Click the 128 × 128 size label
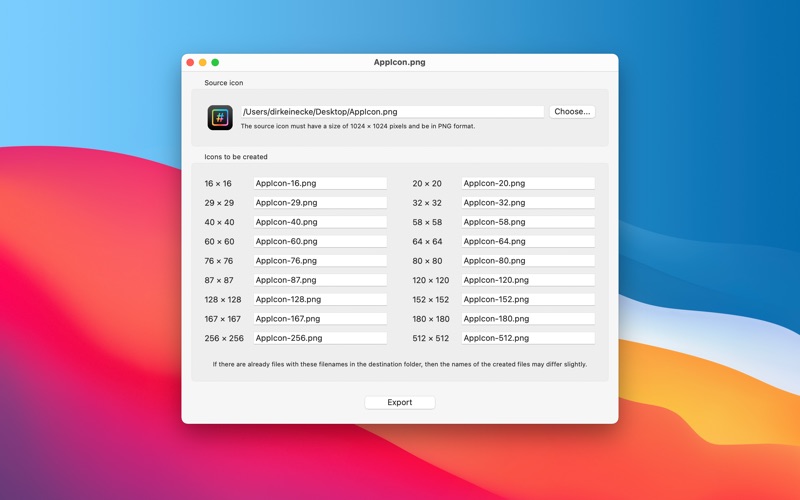The image size is (800, 500). pos(222,299)
